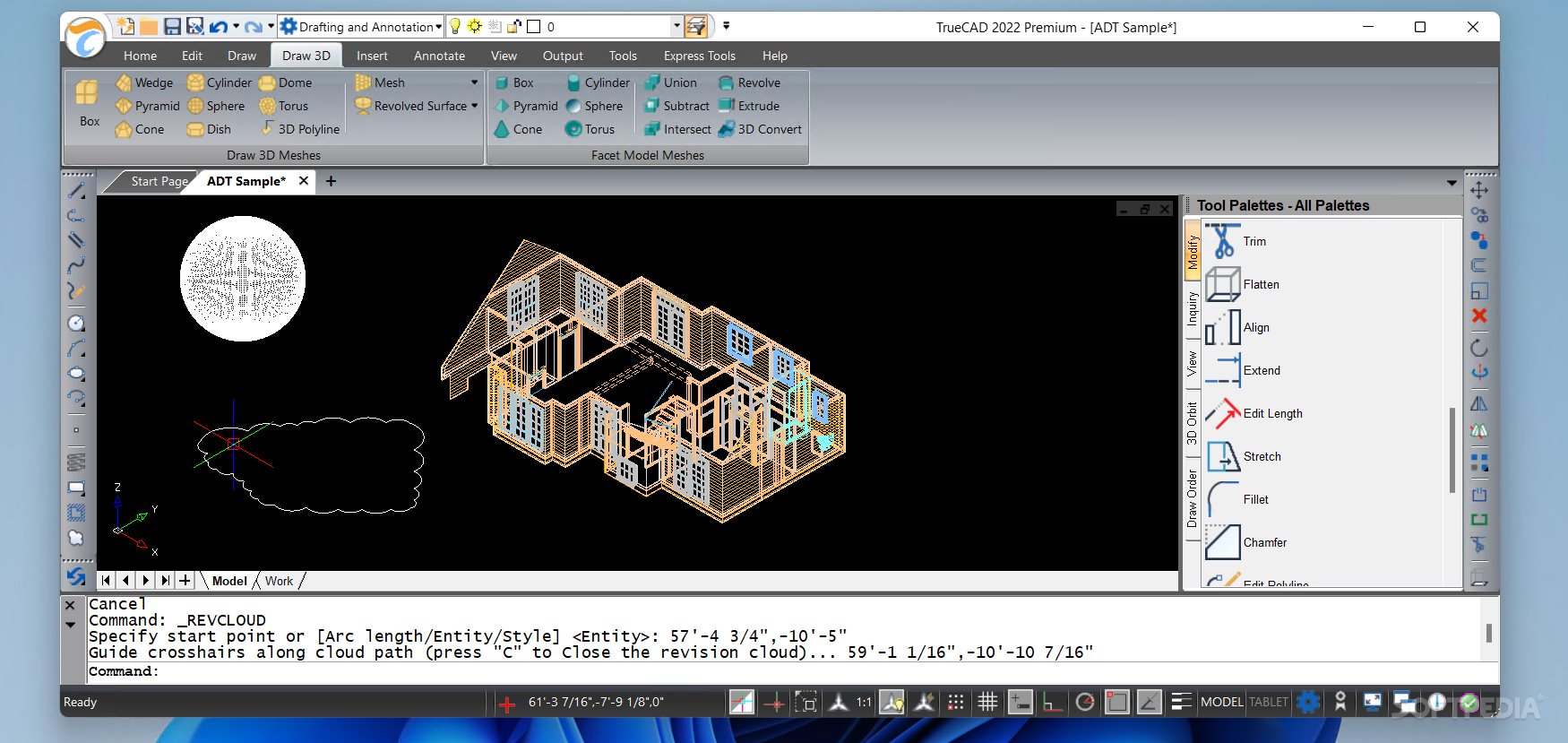This screenshot has width=1568, height=743.
Task: Select the Pyramid tool in Draw 3D Meshes
Action: click(148, 106)
